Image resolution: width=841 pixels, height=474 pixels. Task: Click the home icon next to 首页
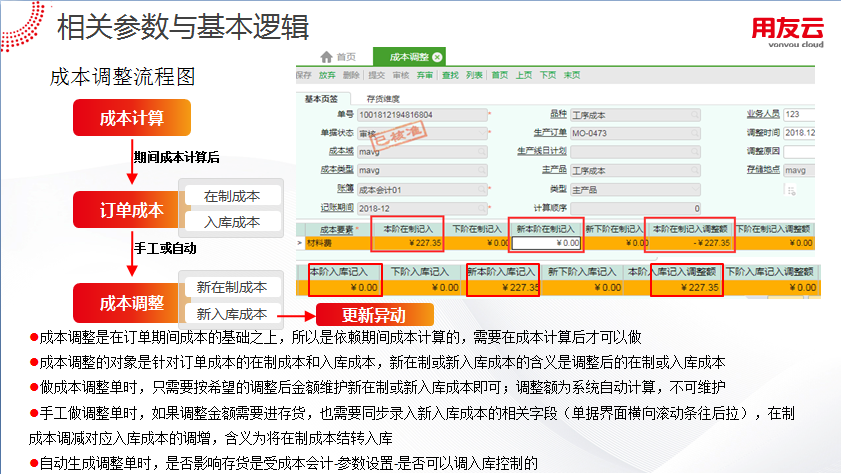[x=327, y=57]
